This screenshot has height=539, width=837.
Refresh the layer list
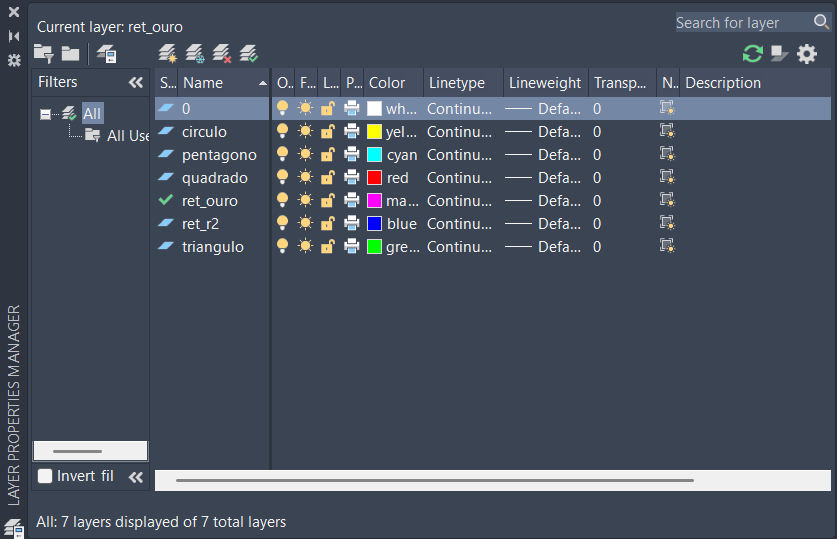tap(752, 53)
